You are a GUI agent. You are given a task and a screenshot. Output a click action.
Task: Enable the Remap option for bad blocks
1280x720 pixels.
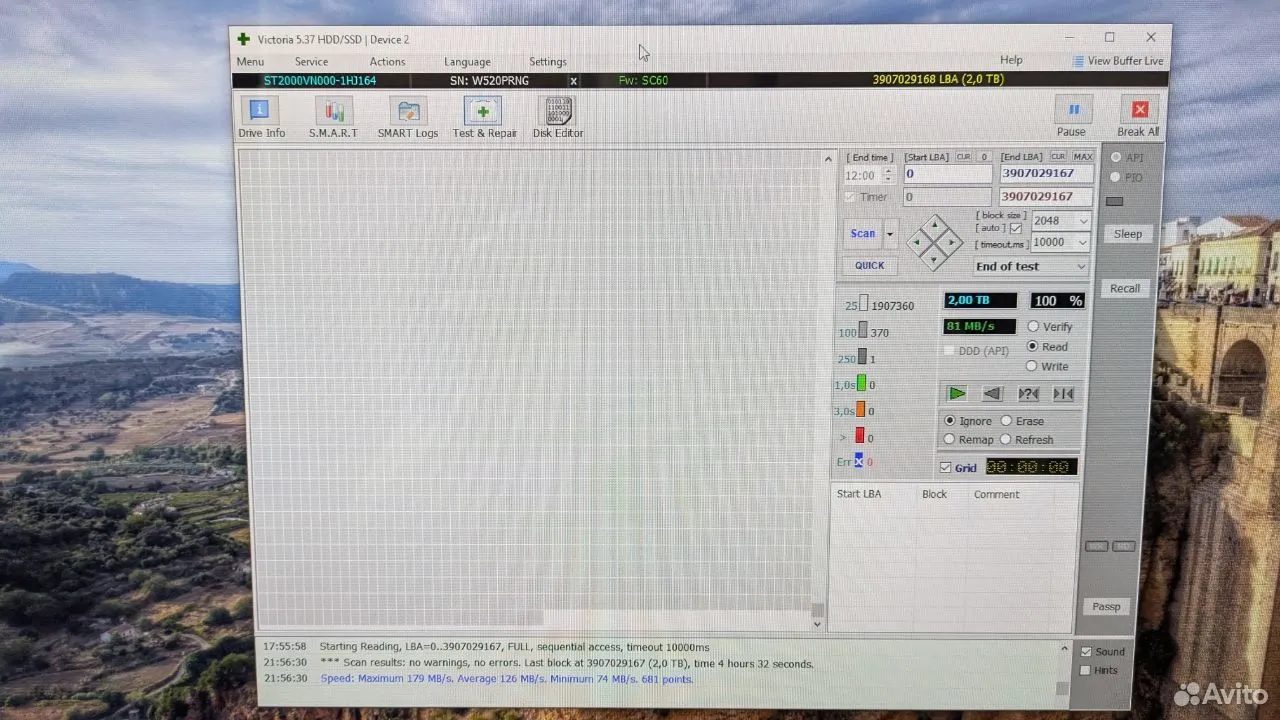point(948,439)
